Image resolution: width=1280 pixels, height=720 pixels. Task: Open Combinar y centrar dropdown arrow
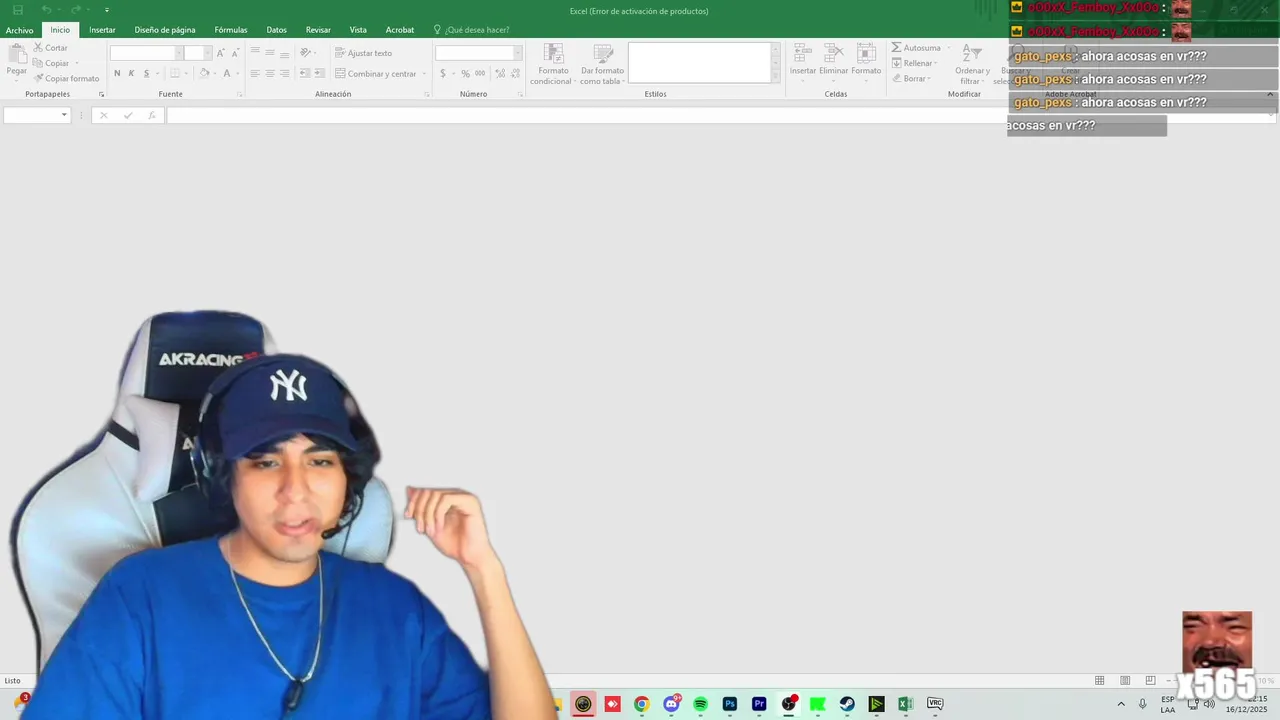[425, 73]
